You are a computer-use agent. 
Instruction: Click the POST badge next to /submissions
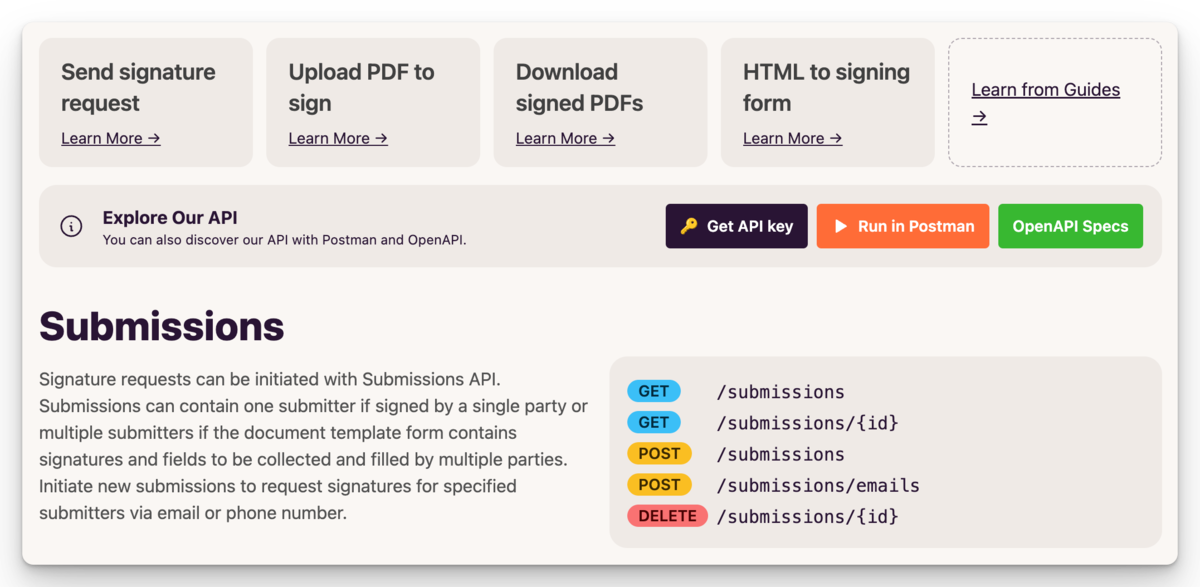click(660, 453)
